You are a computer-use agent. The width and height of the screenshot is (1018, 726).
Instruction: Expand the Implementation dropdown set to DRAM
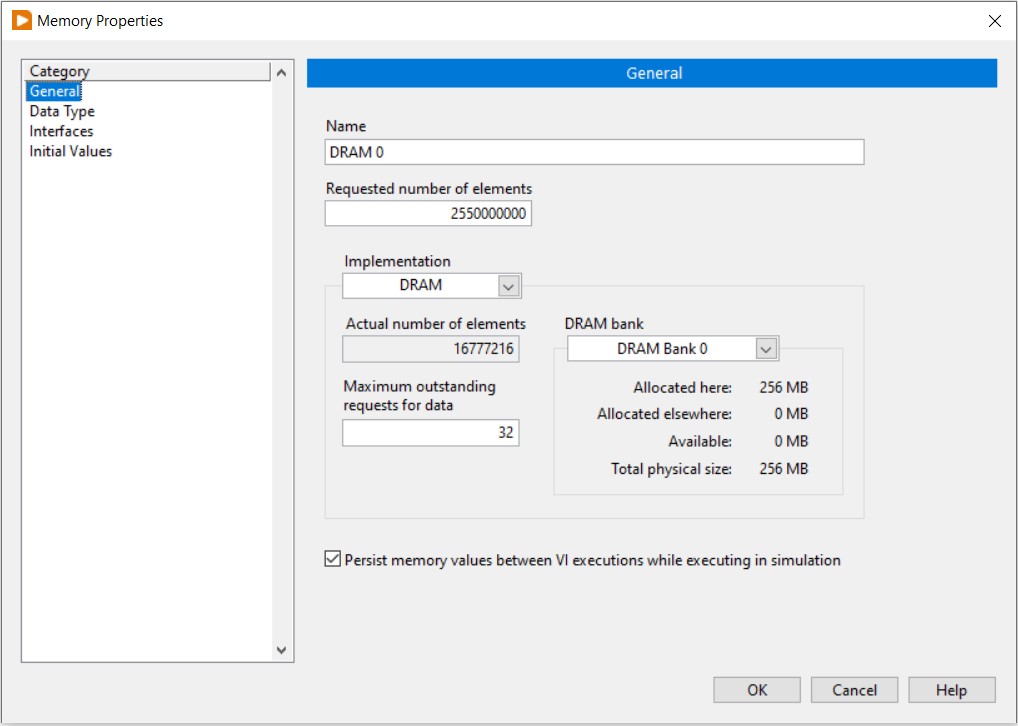(x=508, y=286)
